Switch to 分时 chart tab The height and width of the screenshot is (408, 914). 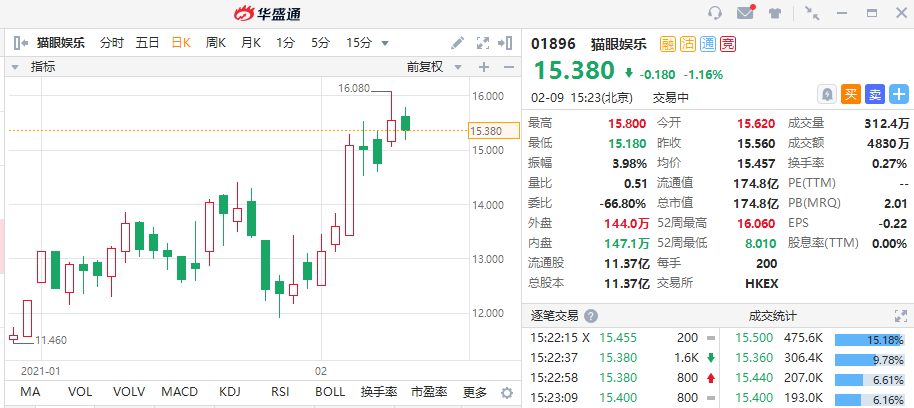point(111,43)
